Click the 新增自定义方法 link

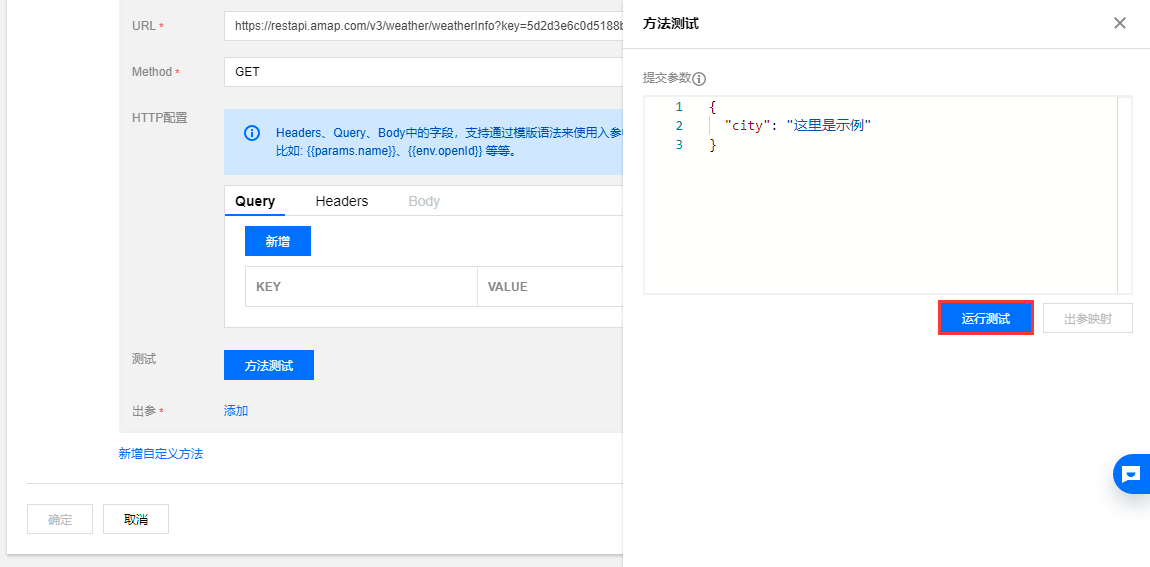click(x=161, y=453)
